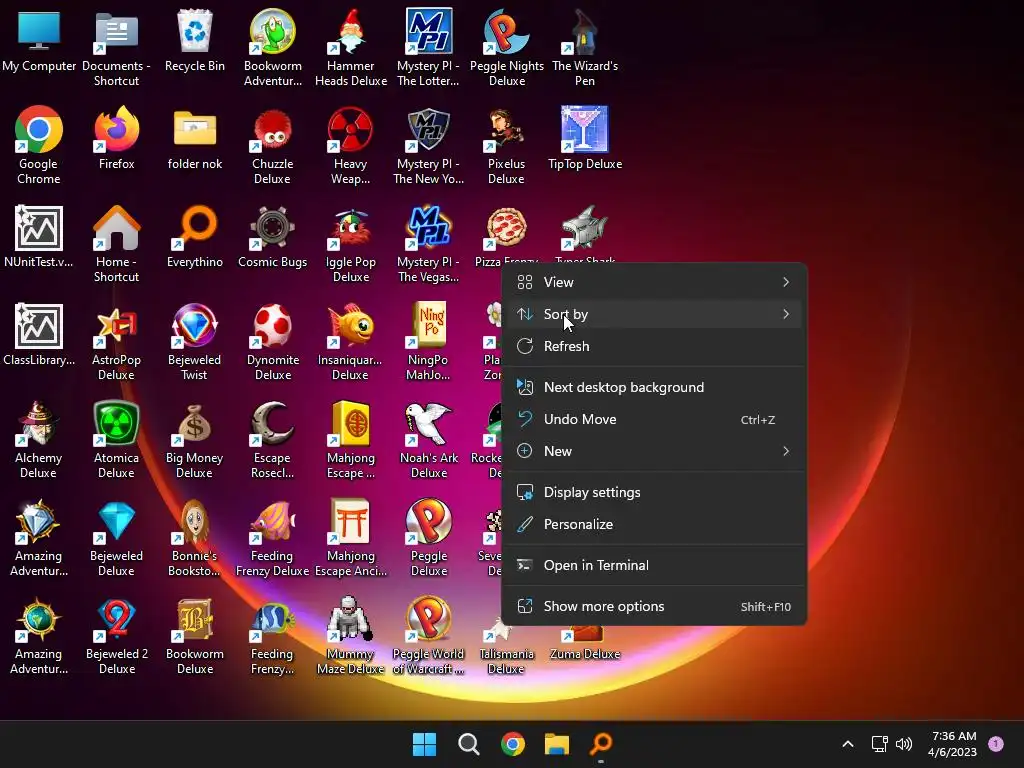Select the ClassLibrary file icon
This screenshot has height=768, width=1024.
39,334
